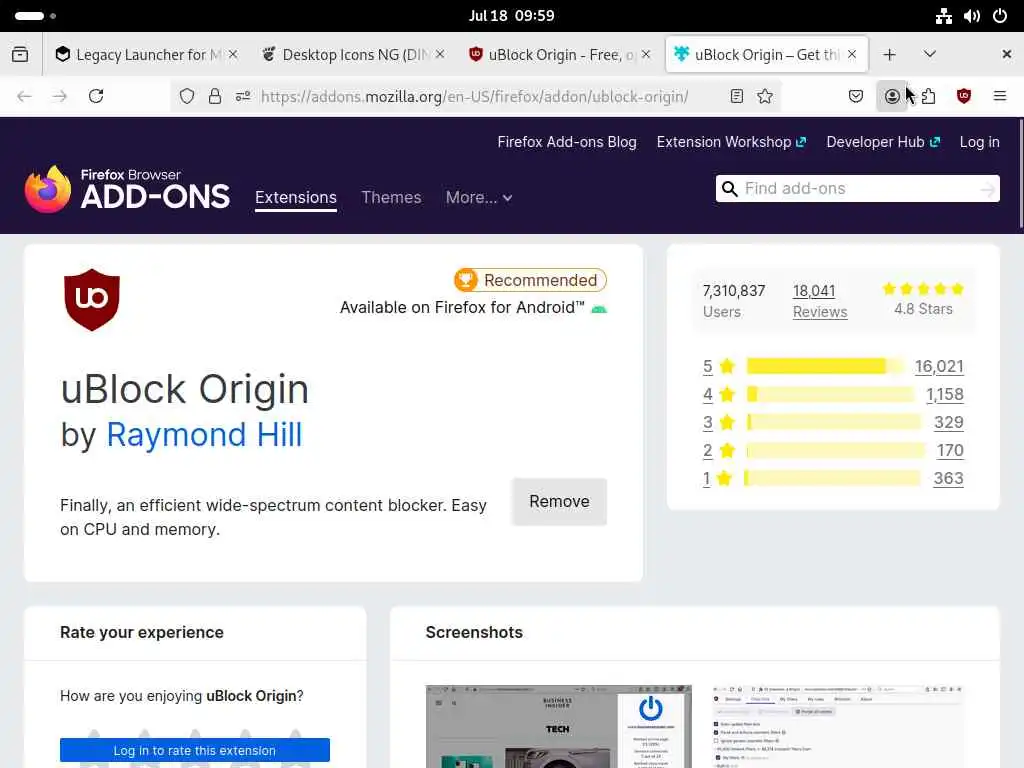The image size is (1024, 768).
Task: Go back to previous page
Action: (x=24, y=97)
